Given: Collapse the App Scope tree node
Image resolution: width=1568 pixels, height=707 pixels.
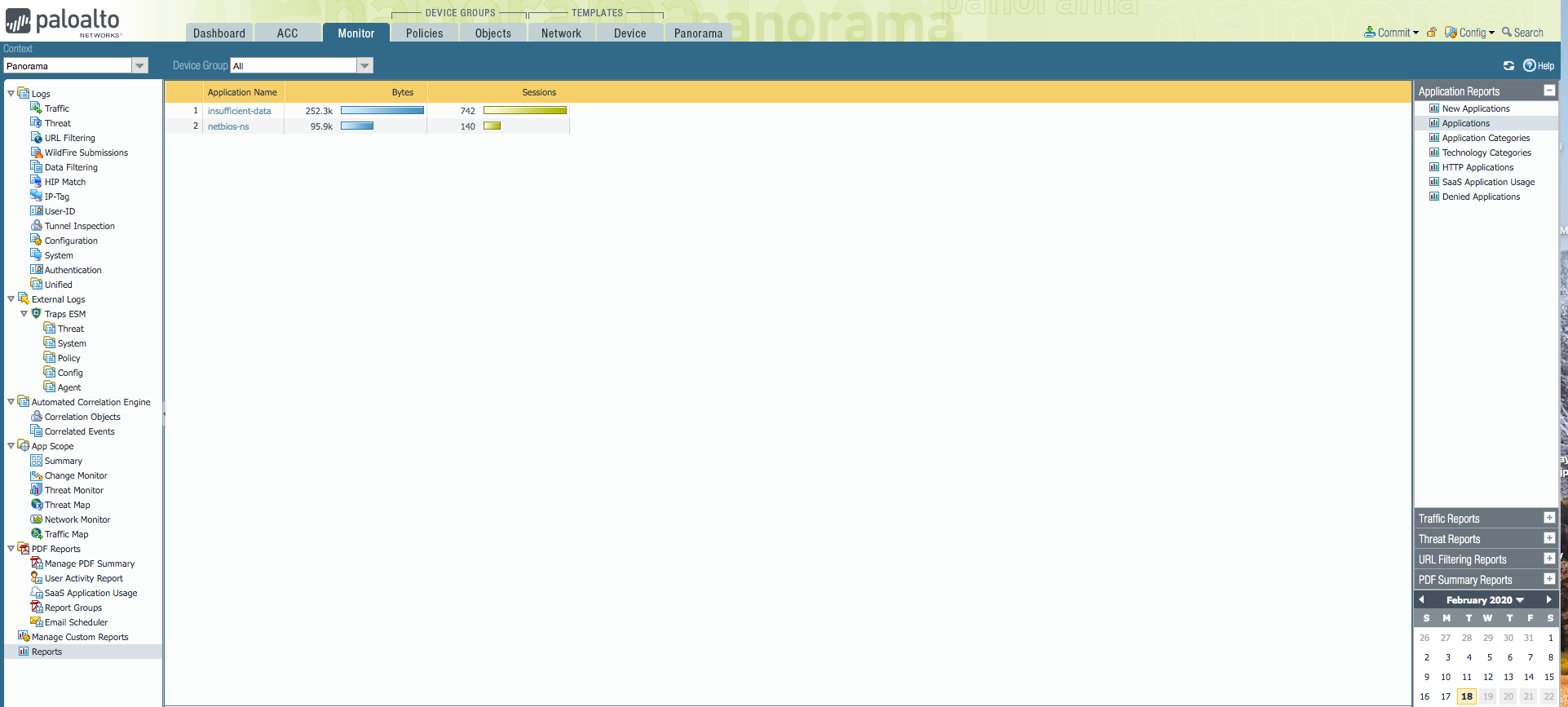Looking at the screenshot, I should 11,445.
